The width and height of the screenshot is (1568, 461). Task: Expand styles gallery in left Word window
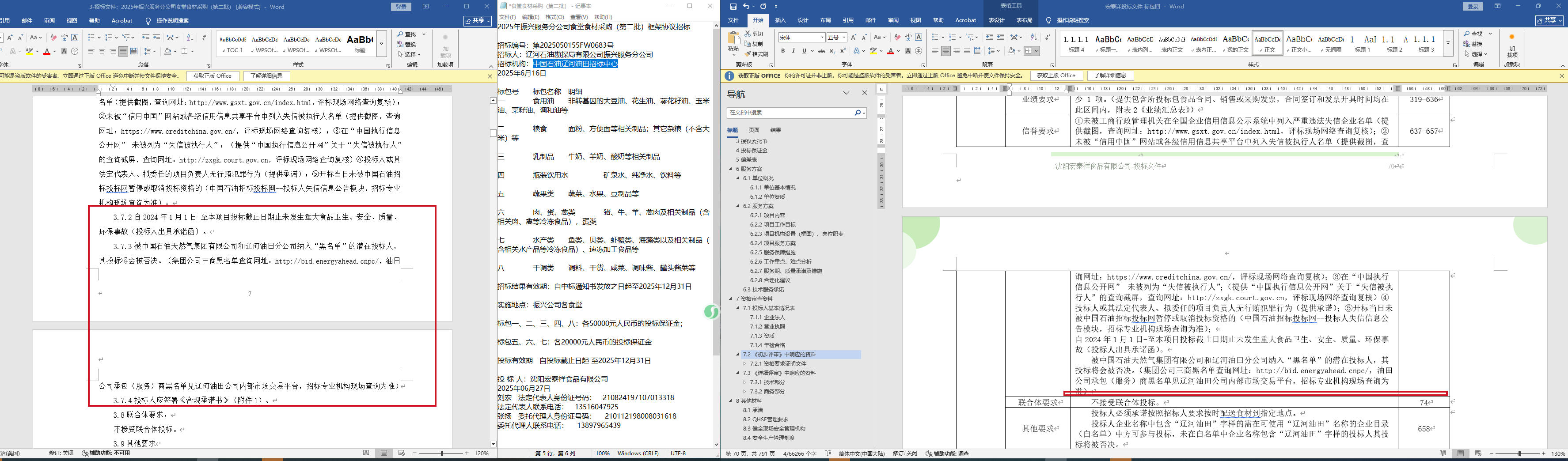point(382,44)
